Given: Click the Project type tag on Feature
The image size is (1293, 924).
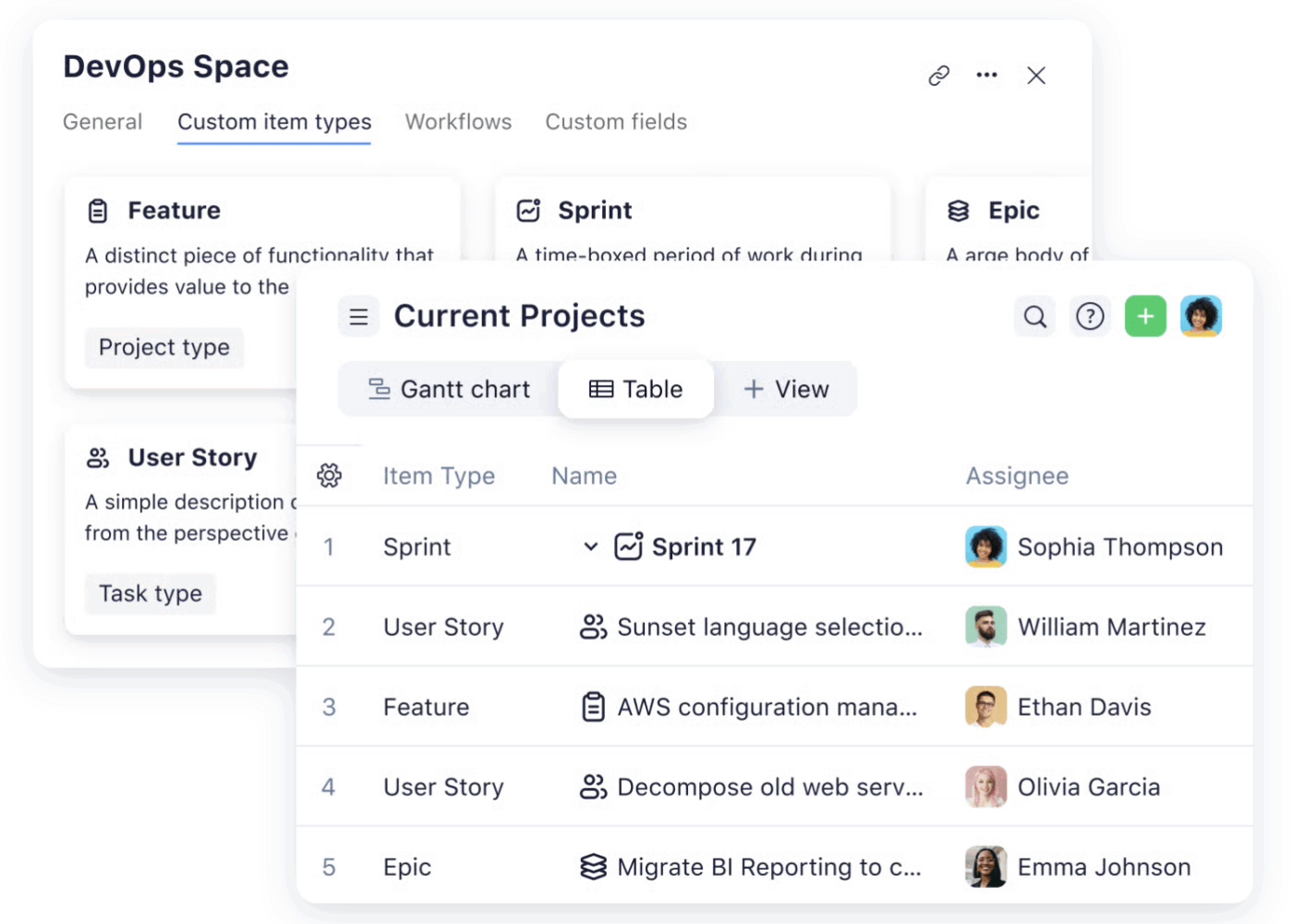Looking at the screenshot, I should pyautogui.click(x=164, y=348).
